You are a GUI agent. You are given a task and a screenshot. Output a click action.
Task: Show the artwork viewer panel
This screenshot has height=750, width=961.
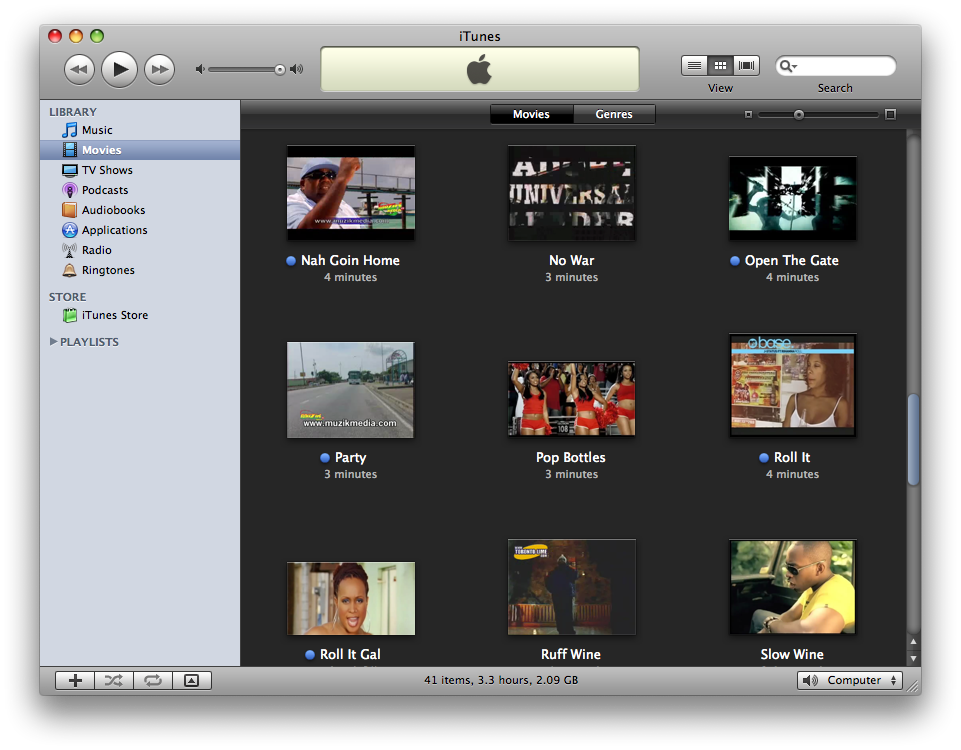click(x=192, y=680)
